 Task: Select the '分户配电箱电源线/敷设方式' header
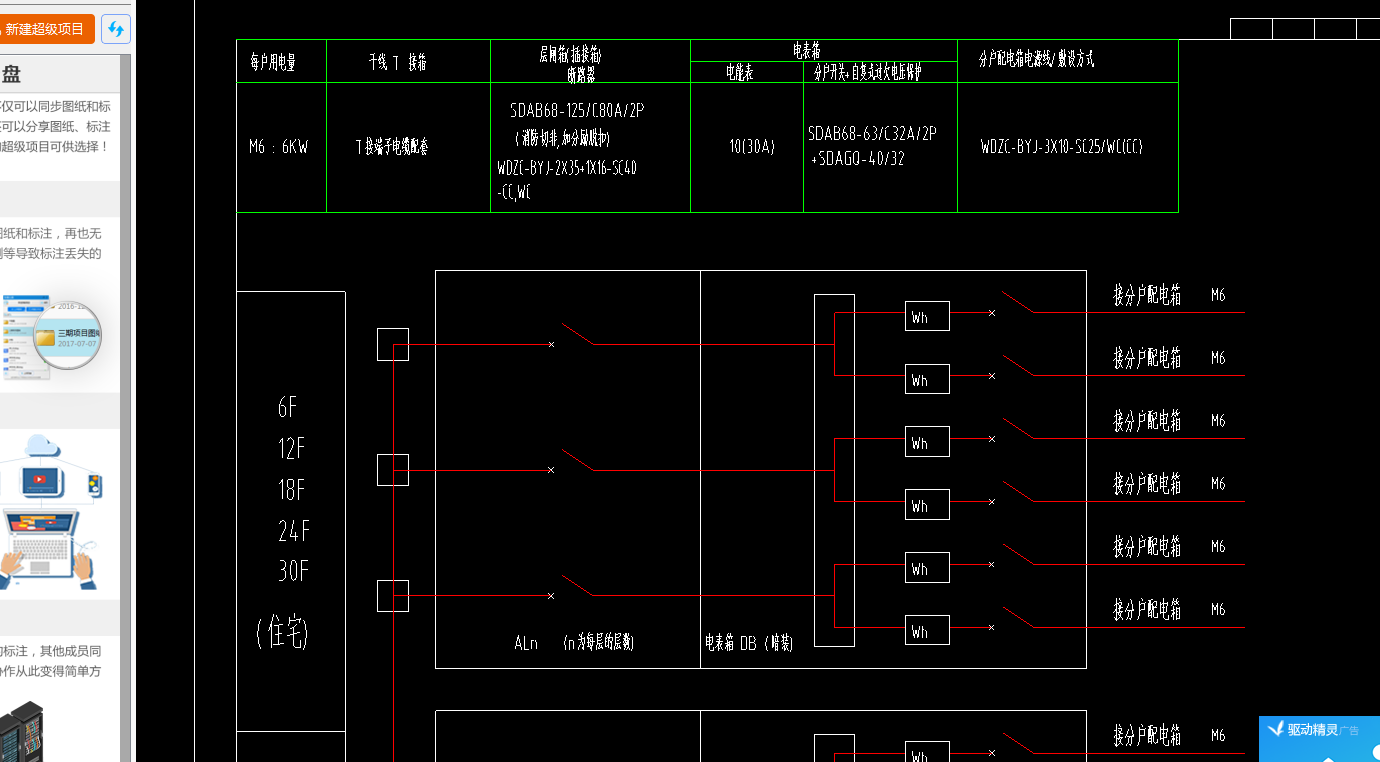point(1035,60)
